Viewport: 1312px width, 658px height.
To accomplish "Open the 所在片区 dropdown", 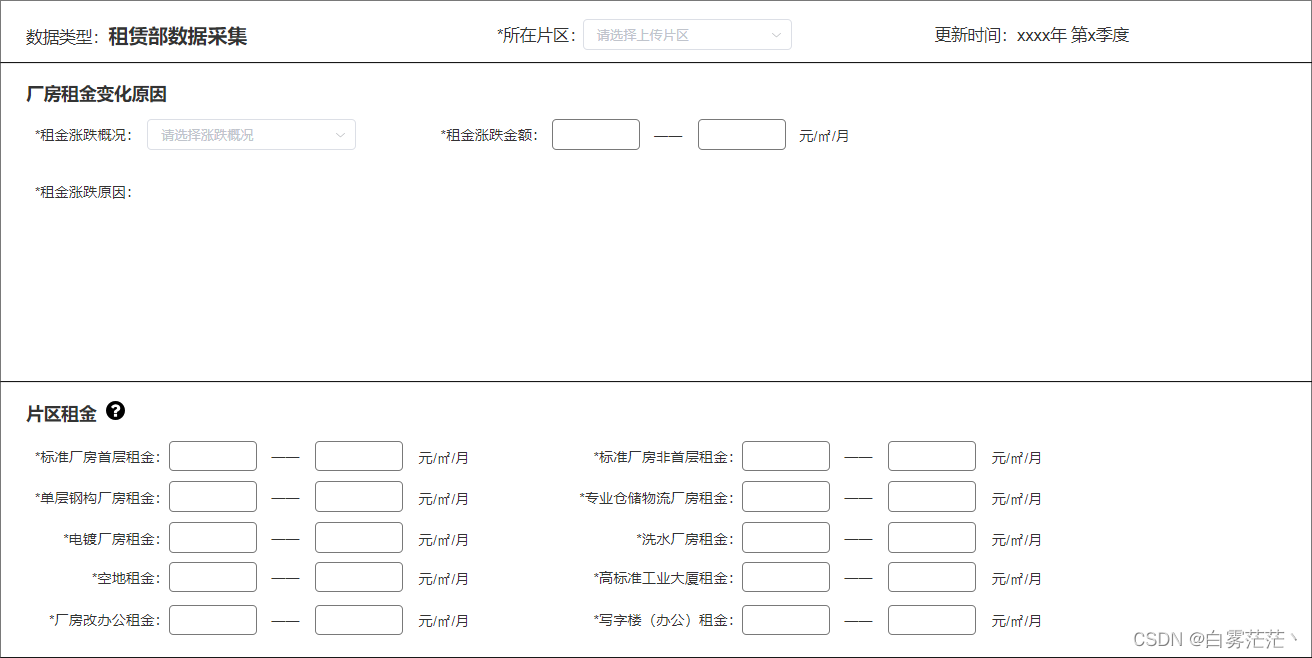I will (x=687, y=35).
